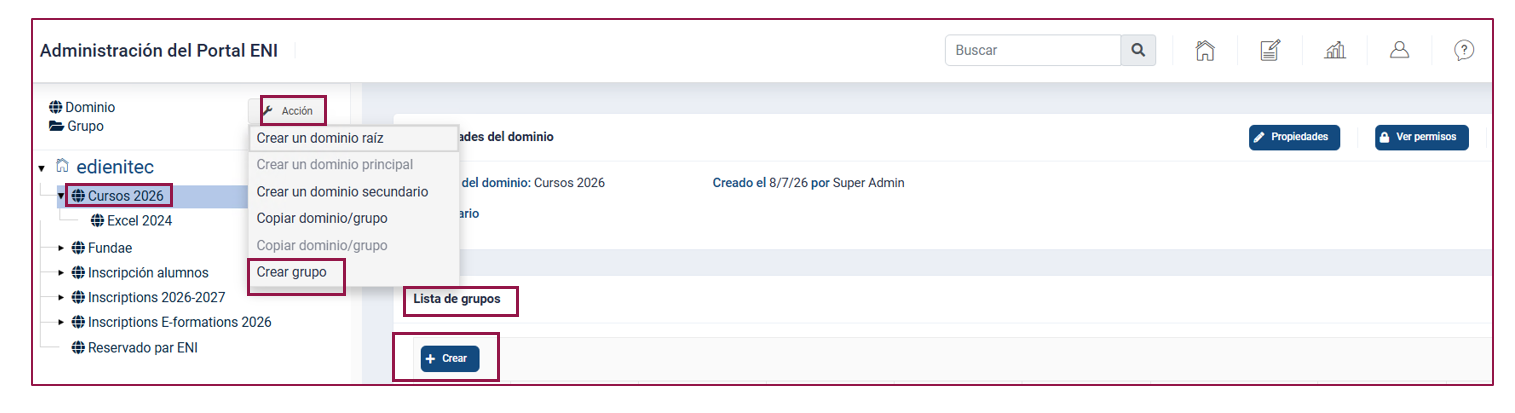The image size is (1515, 413).
Task: Choose Crear grupo from menu
Action: [292, 272]
